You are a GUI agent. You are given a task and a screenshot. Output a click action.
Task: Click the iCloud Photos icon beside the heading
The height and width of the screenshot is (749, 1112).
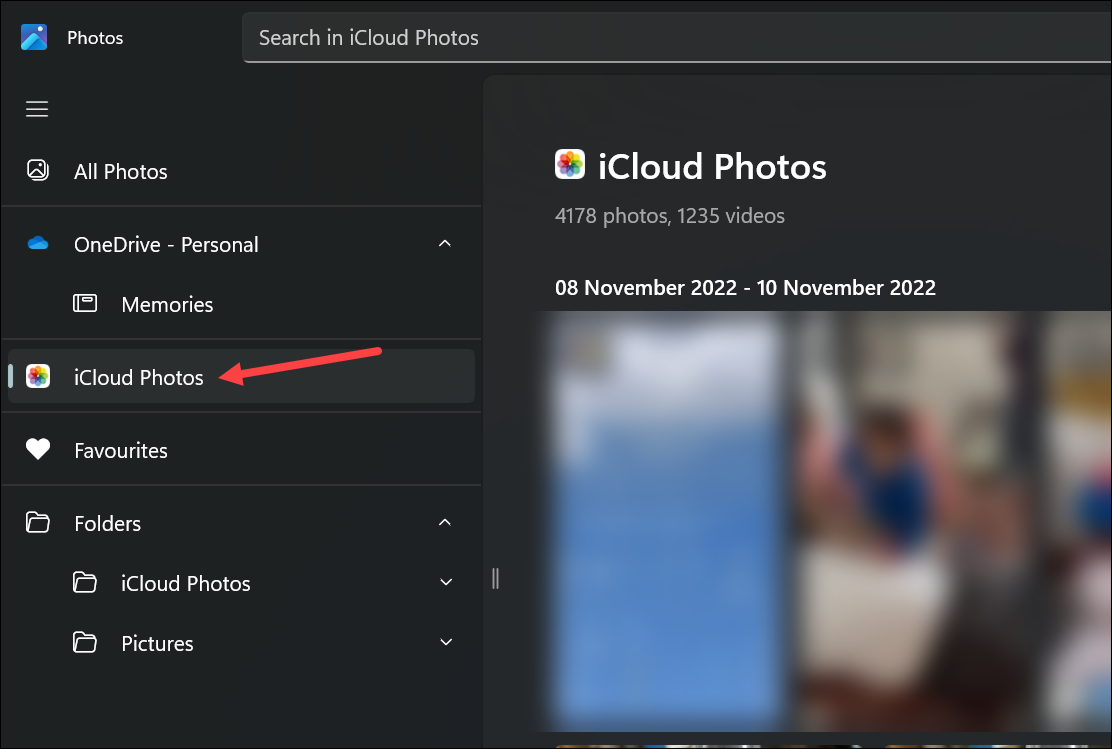tap(569, 164)
